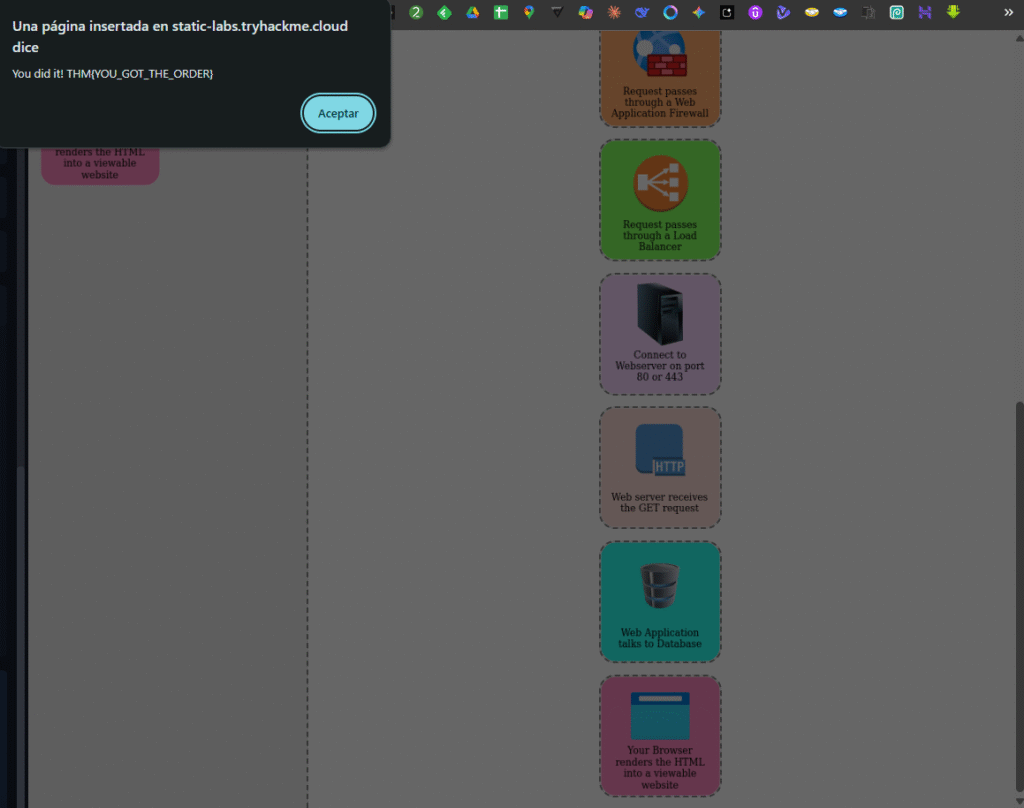1024x808 pixels.
Task: Open the orange starburst bookmark icon
Action: point(614,13)
